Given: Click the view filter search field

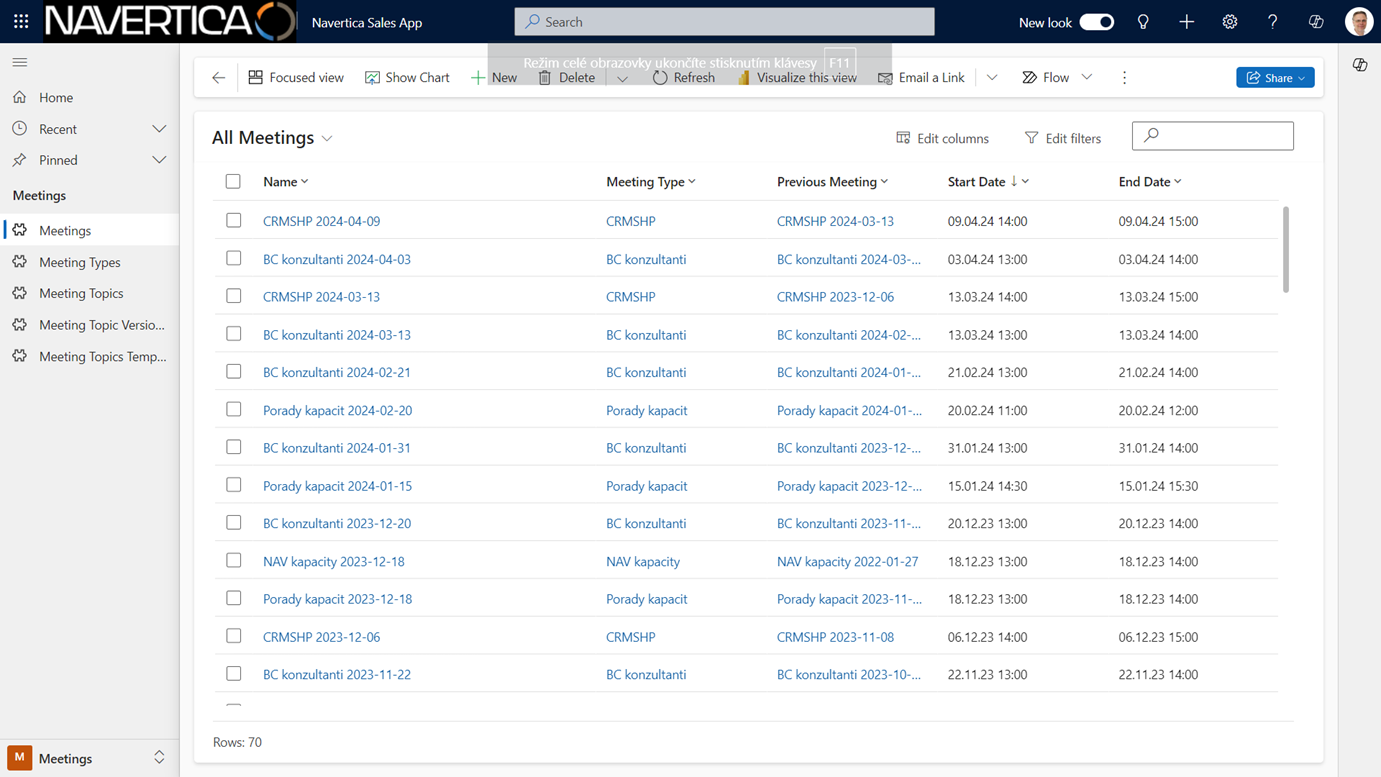Looking at the screenshot, I should pyautogui.click(x=1212, y=136).
